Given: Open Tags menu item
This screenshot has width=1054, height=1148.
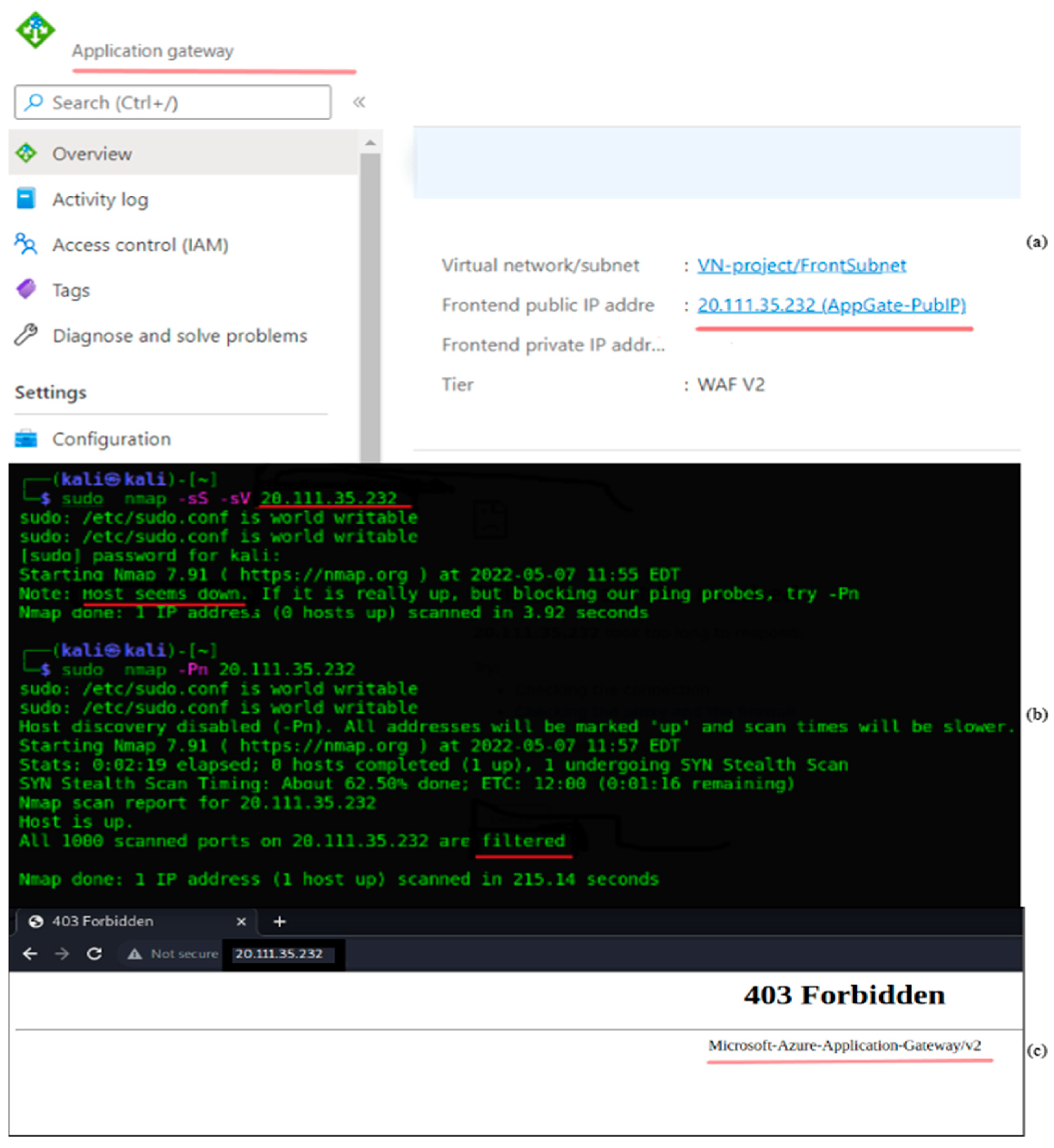Looking at the screenshot, I should pos(71,290).
